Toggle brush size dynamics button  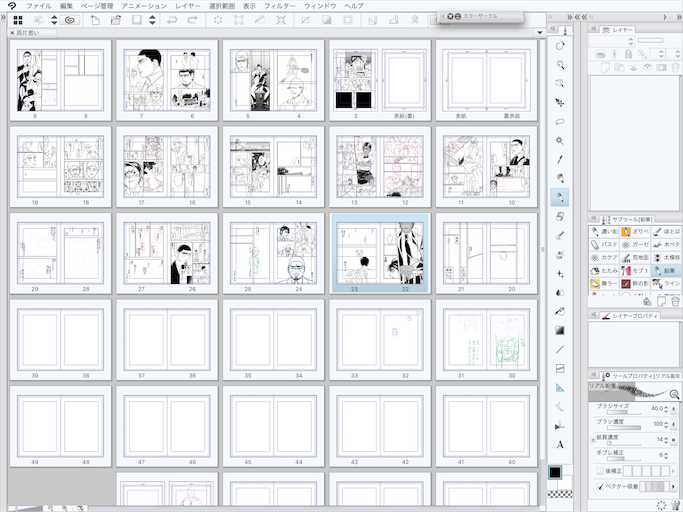tap(674, 409)
